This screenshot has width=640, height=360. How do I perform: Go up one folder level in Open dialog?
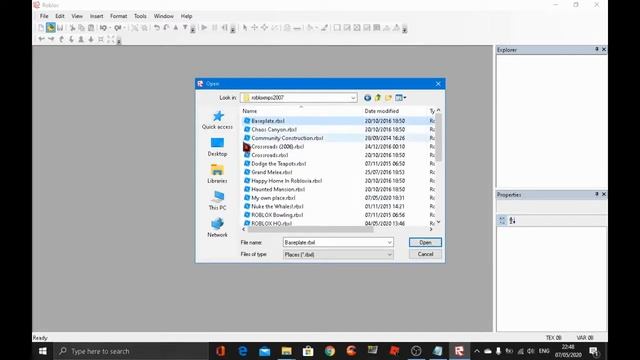(x=378, y=98)
